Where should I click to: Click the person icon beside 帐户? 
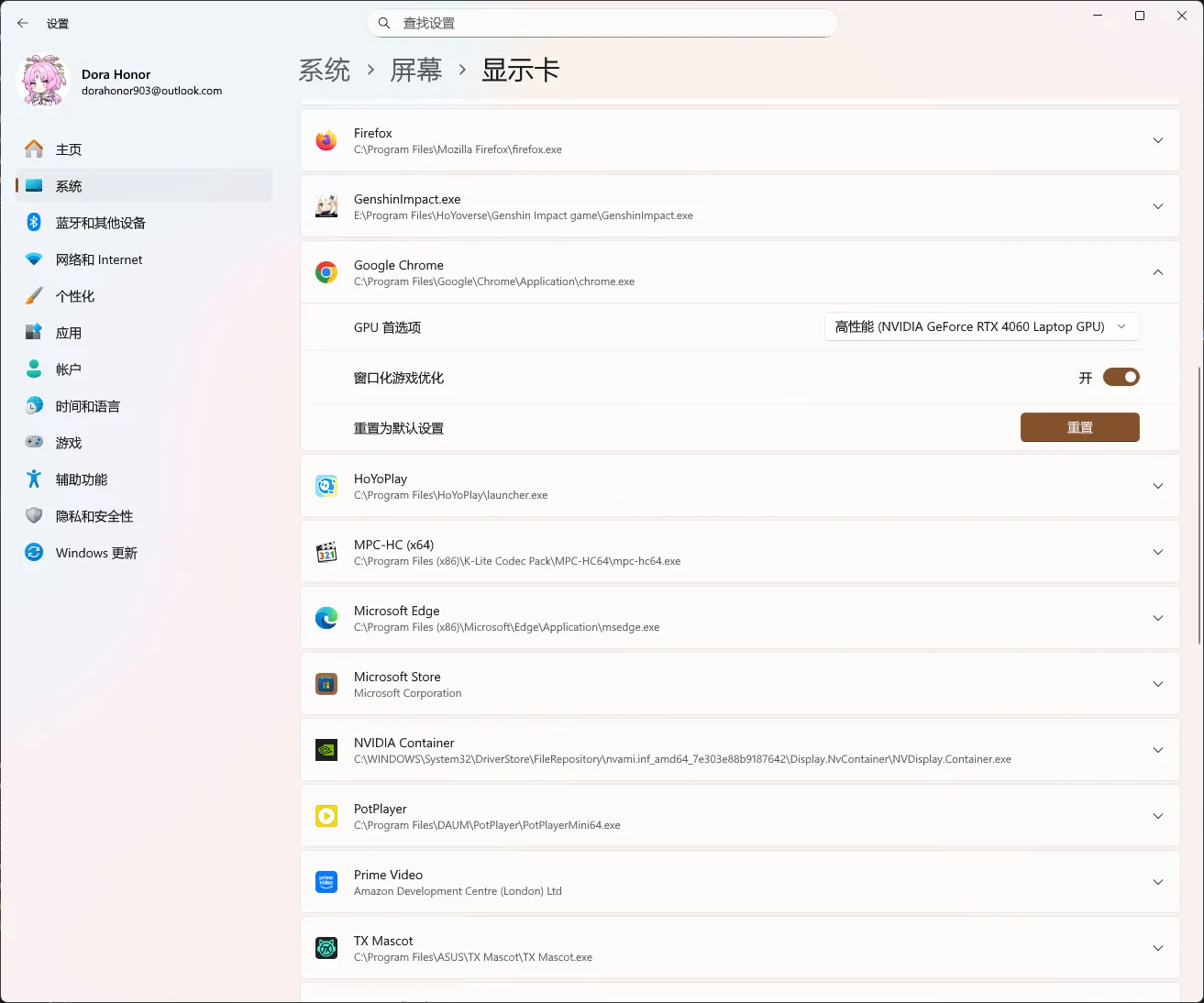(34, 369)
